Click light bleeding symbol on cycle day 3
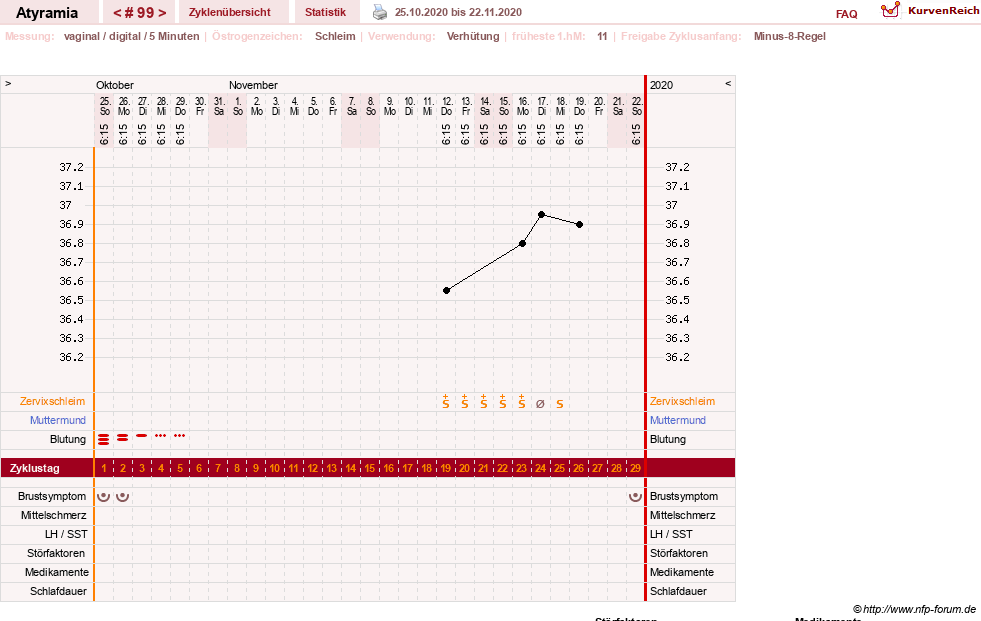 coord(142,435)
